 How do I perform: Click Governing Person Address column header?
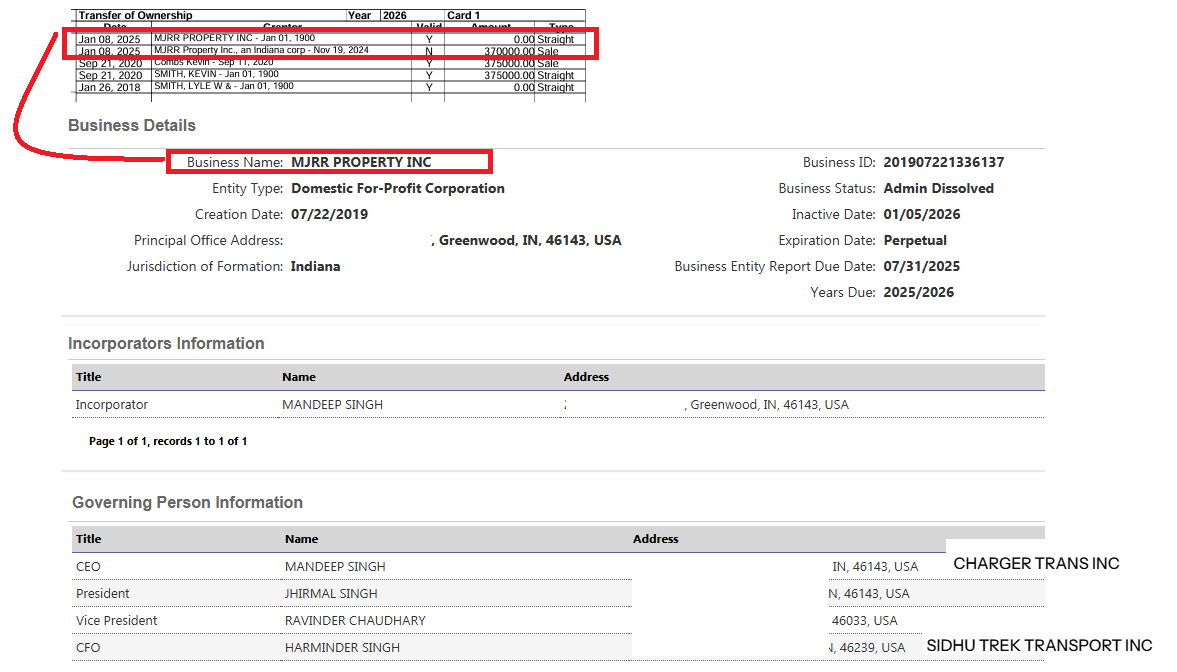click(655, 539)
